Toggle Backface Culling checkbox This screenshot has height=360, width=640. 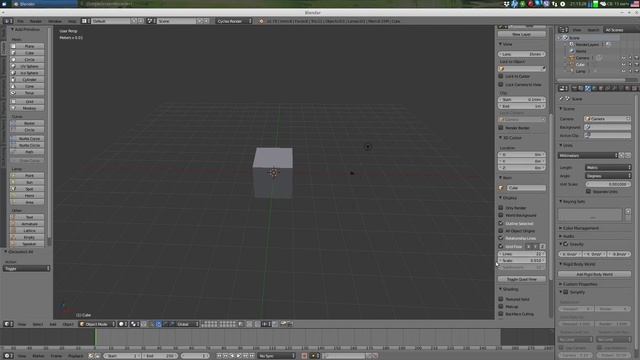pyautogui.click(x=501, y=314)
